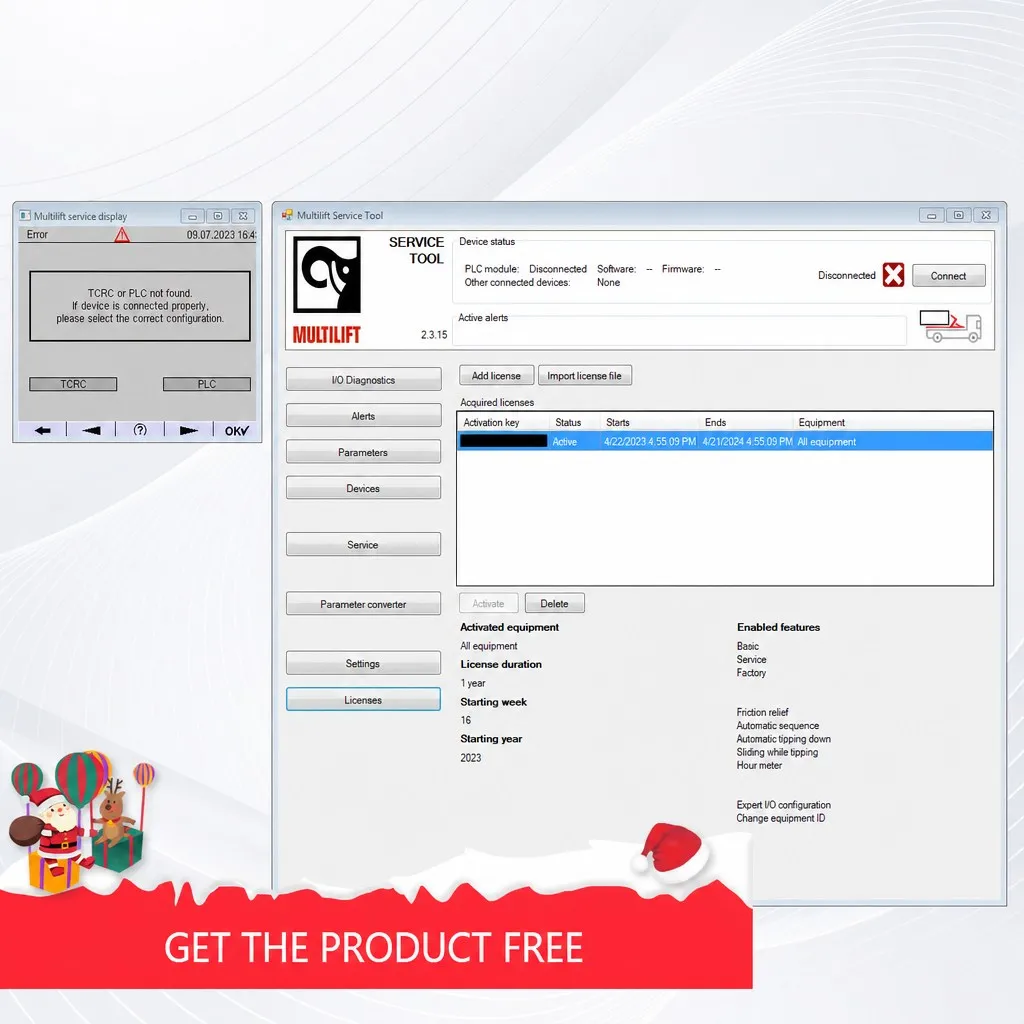The width and height of the screenshot is (1024, 1024).
Task: Click the right triangle arrow in service display
Action: pyautogui.click(x=189, y=430)
